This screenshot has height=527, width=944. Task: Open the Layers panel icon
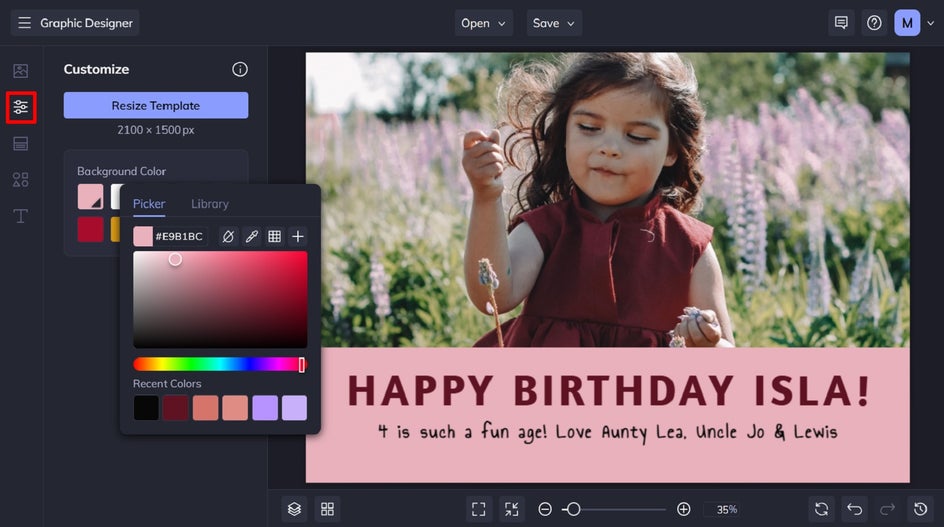click(x=294, y=509)
